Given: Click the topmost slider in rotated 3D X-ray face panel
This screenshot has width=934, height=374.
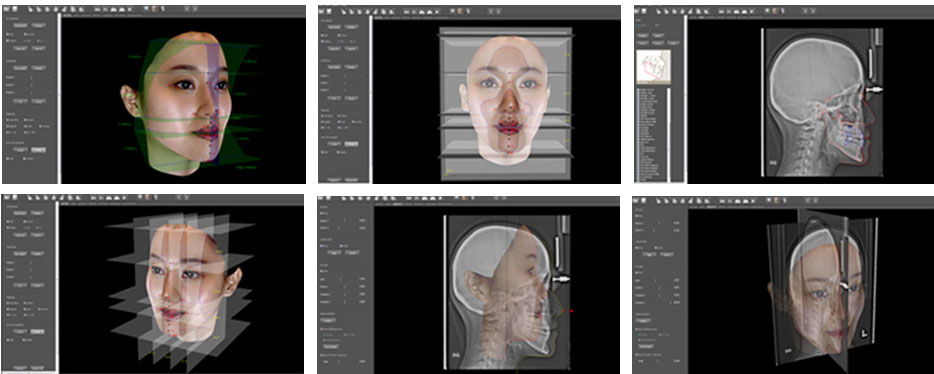Looking at the screenshot, I should [659, 223].
